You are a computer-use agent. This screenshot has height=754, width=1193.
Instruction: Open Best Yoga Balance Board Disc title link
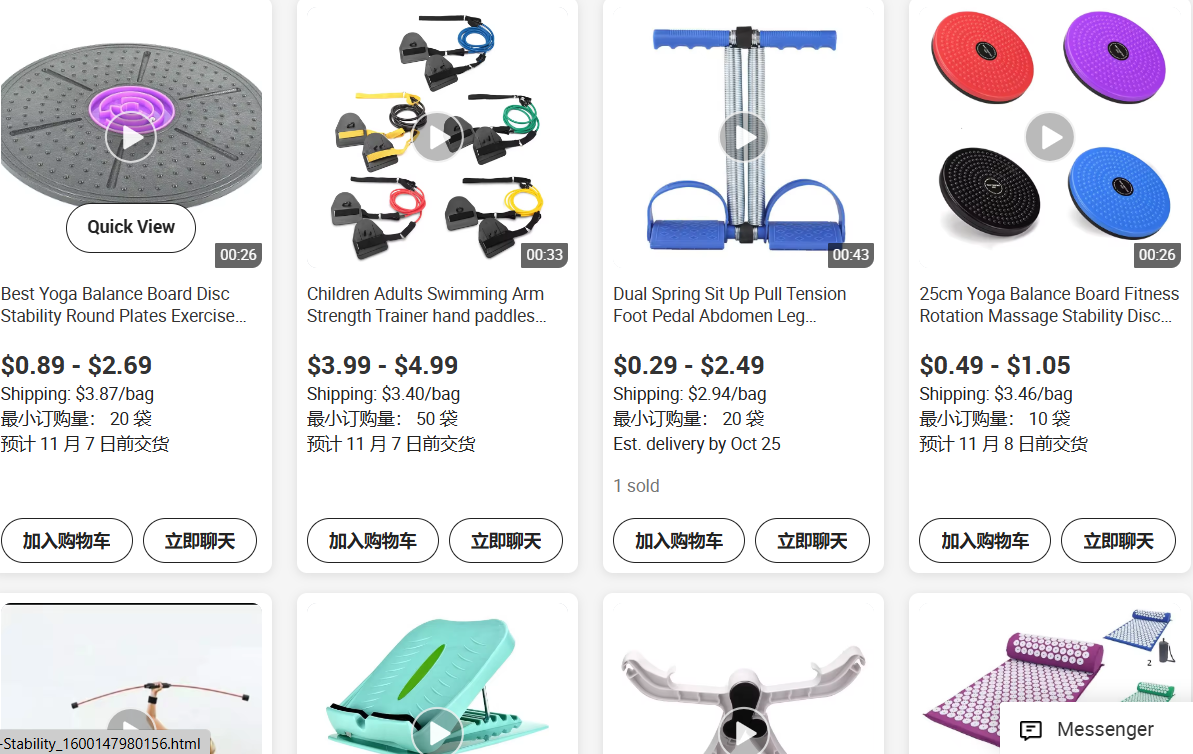tap(123, 305)
